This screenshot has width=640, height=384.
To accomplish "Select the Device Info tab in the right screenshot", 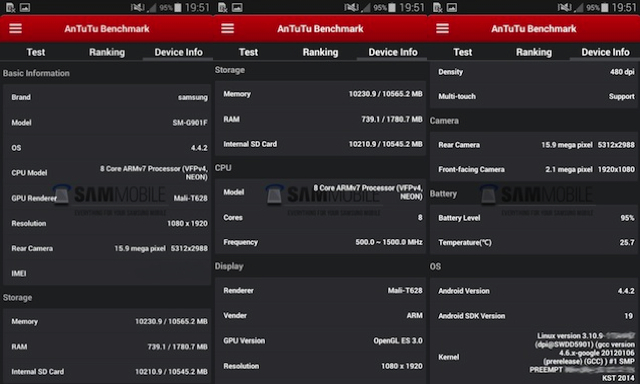I will 605,52.
